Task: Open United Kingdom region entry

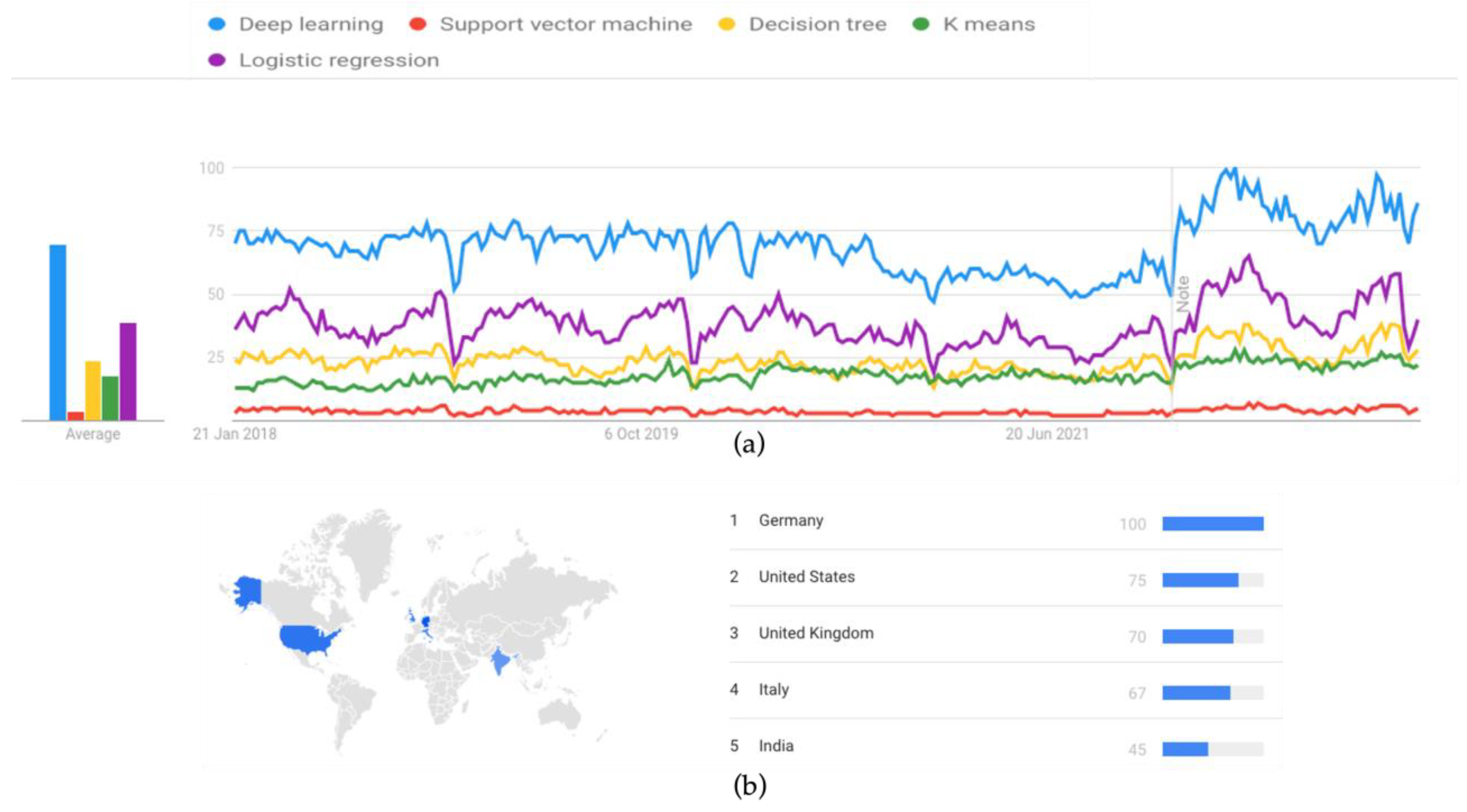Action: point(816,633)
